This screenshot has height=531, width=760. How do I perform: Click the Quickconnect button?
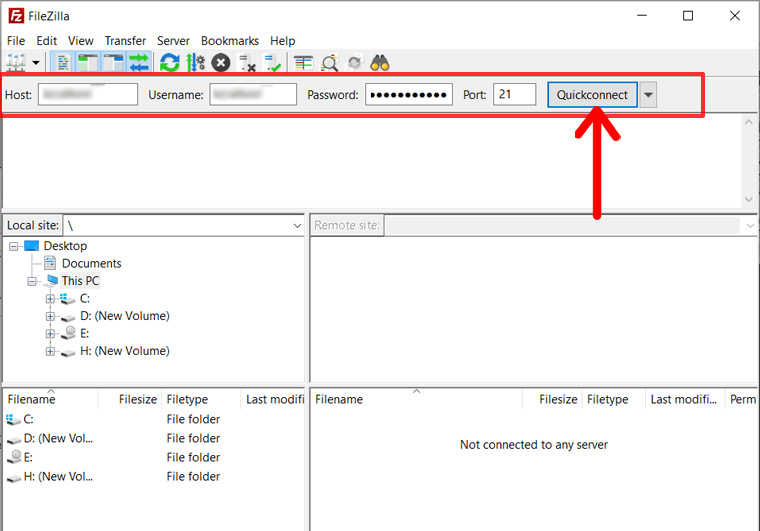point(592,94)
